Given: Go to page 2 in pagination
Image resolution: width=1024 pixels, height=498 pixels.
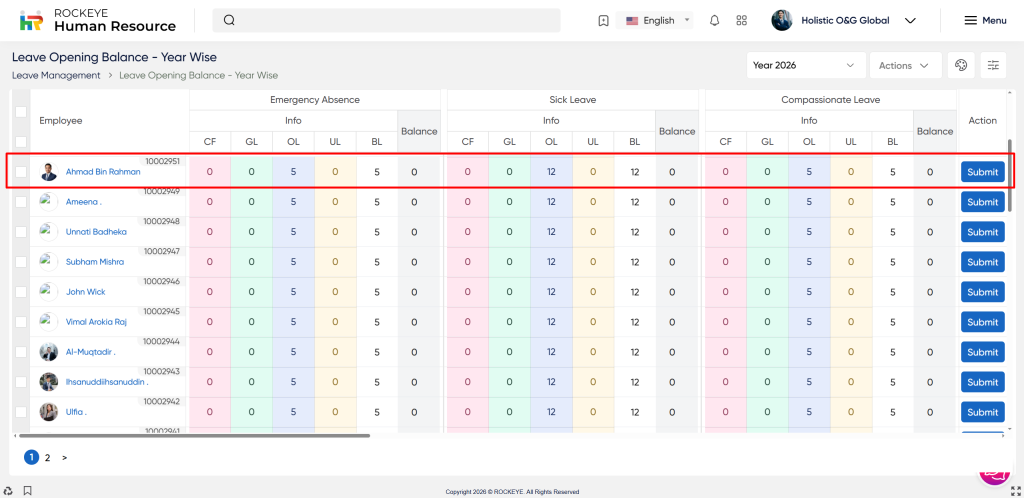Looking at the screenshot, I should pyautogui.click(x=47, y=457).
